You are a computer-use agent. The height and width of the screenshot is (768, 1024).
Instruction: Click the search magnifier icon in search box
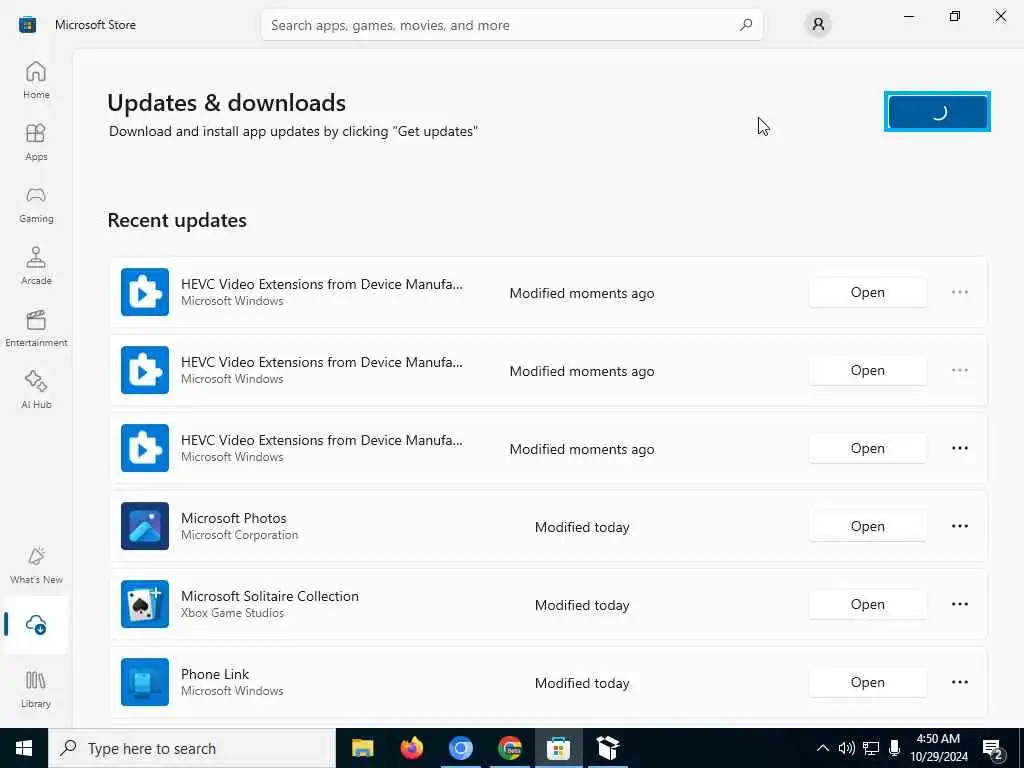[x=746, y=25]
